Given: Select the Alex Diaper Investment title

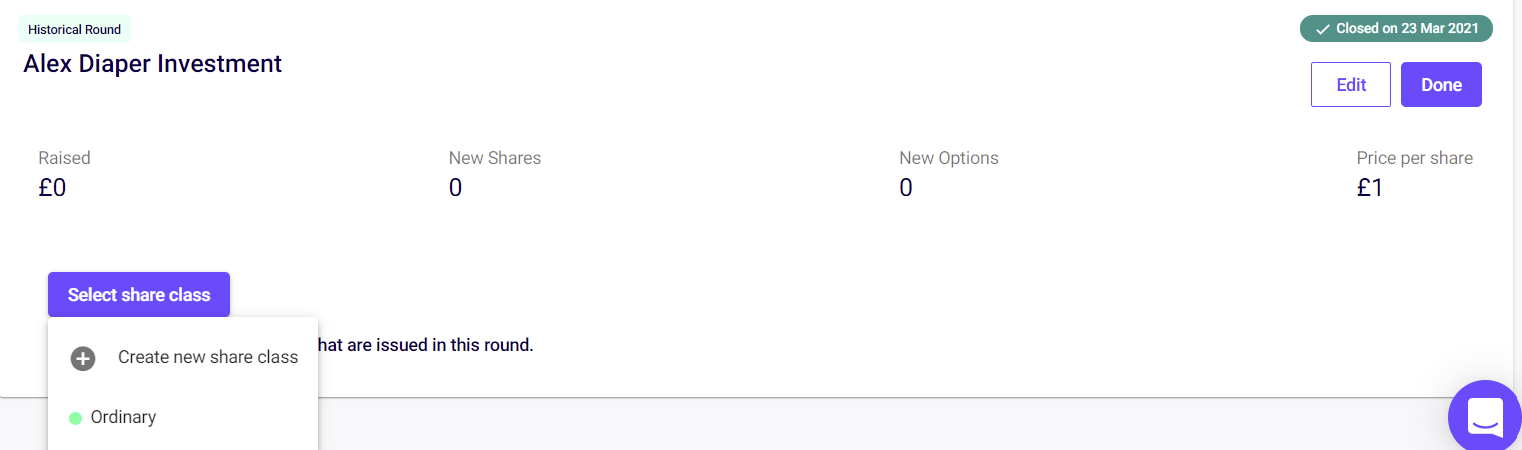Looking at the screenshot, I should [x=153, y=64].
